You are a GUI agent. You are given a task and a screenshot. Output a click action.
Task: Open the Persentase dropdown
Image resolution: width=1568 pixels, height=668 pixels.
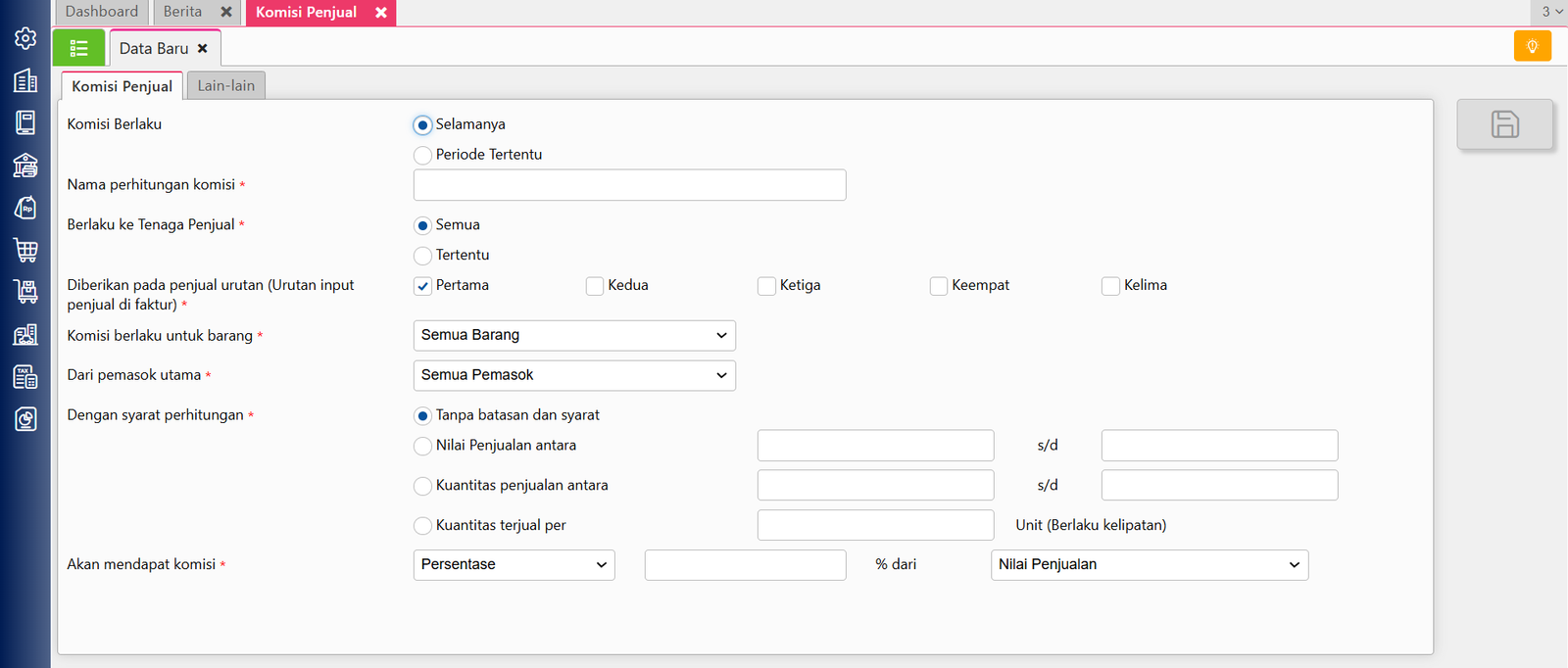[x=514, y=564]
